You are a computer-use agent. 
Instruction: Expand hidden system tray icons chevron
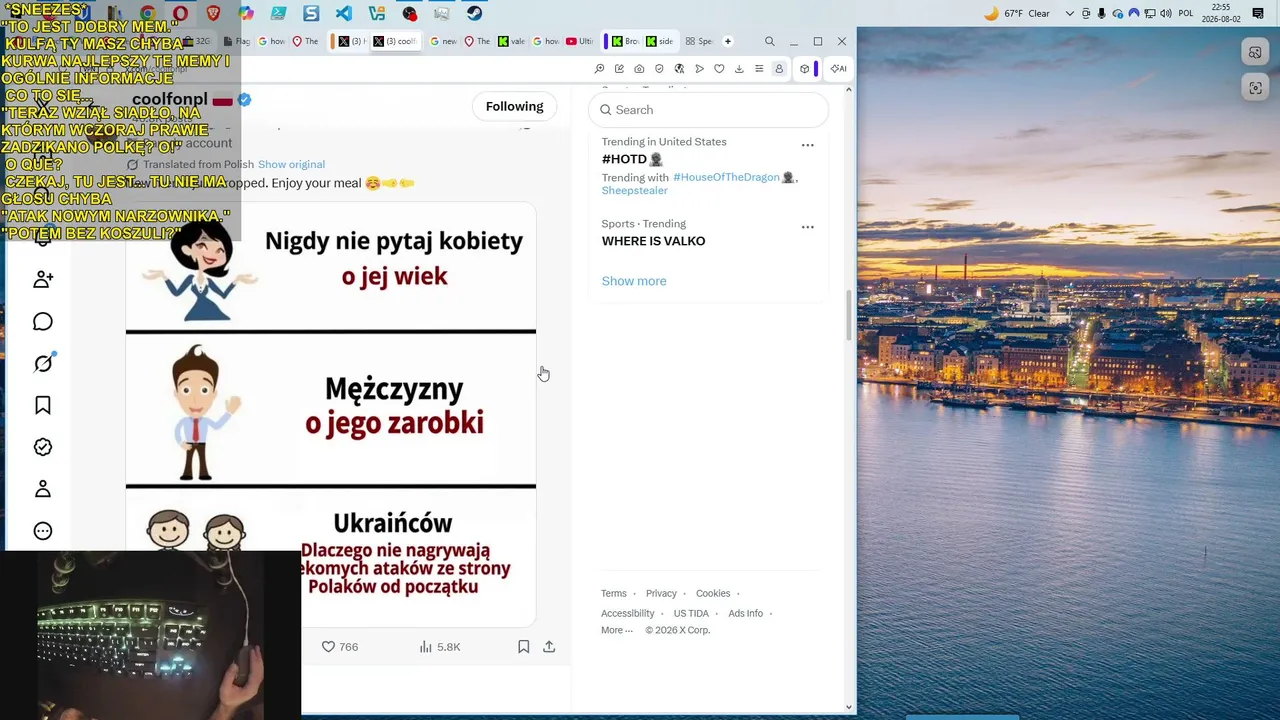pyautogui.click(x=1070, y=14)
